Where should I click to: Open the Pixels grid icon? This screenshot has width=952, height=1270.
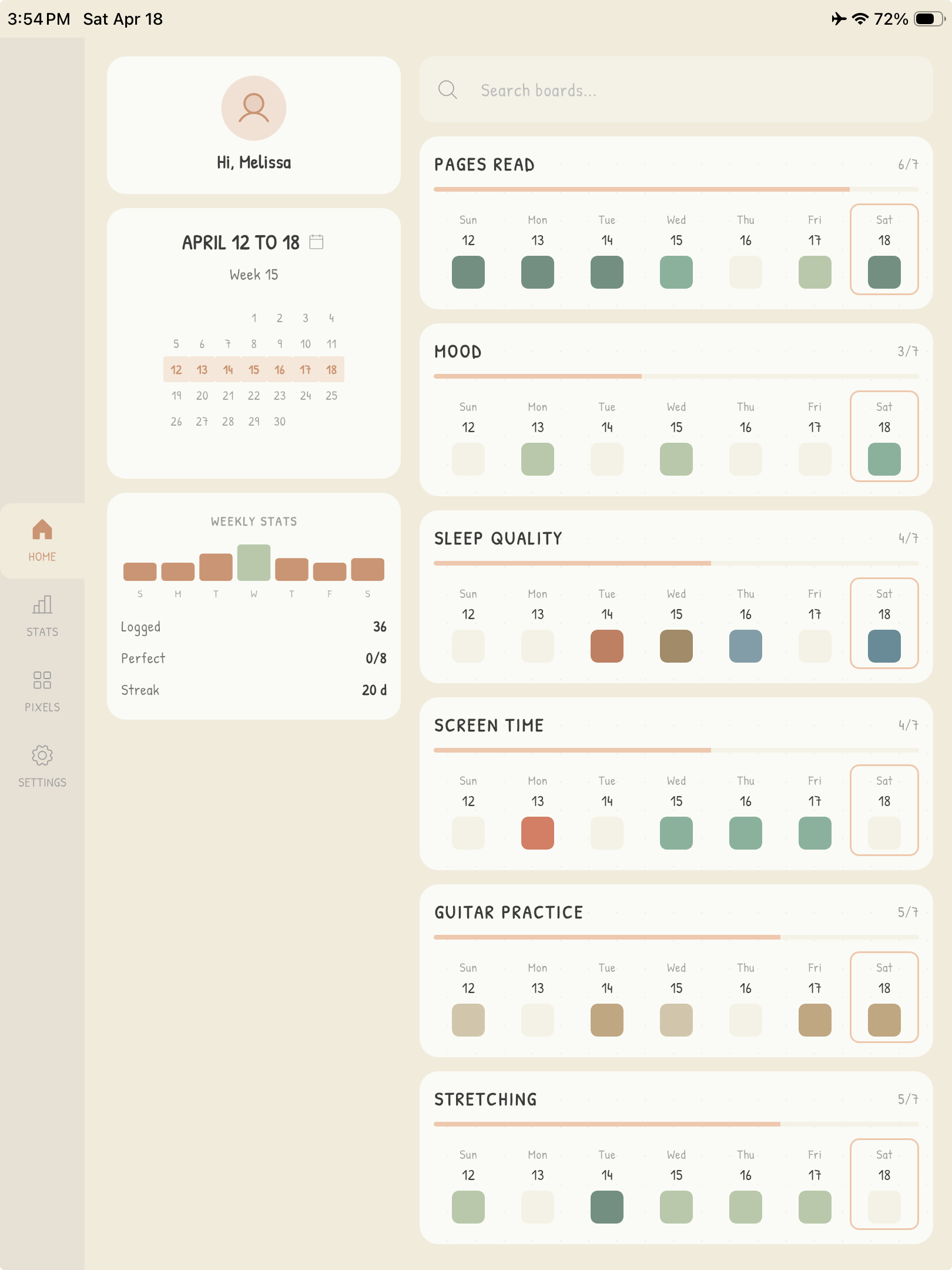[42, 680]
